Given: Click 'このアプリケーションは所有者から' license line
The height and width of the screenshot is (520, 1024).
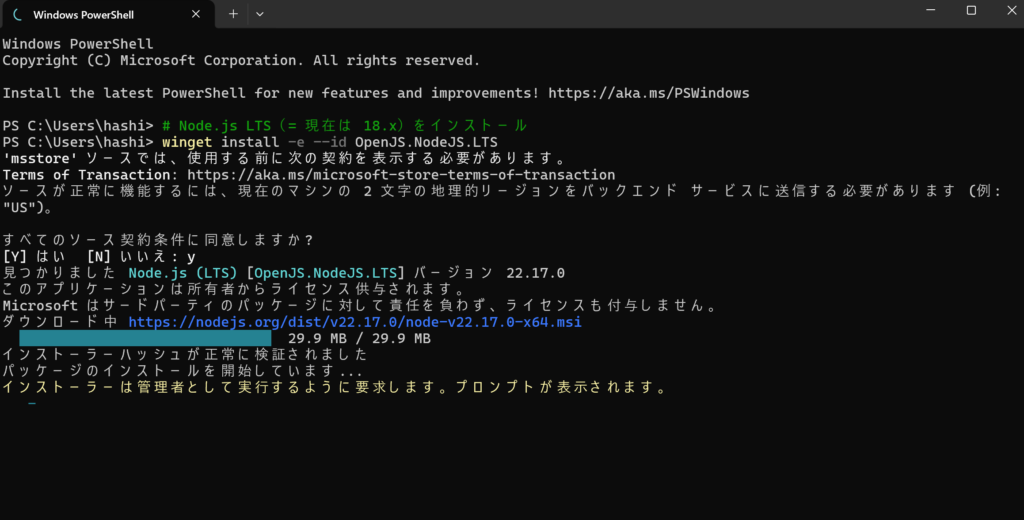Looking at the screenshot, I should click(235, 289).
